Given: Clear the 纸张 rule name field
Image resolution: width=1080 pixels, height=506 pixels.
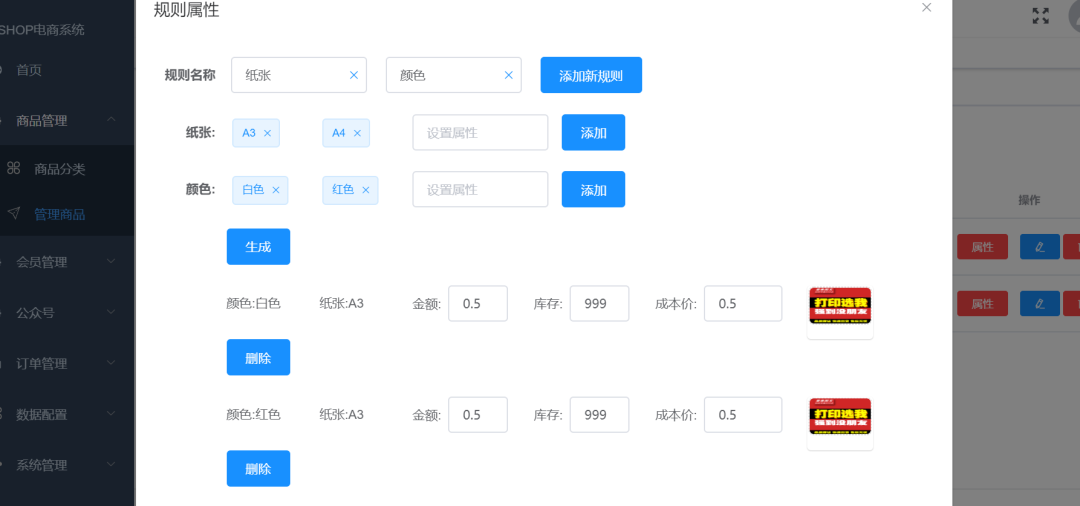Looking at the screenshot, I should point(354,75).
